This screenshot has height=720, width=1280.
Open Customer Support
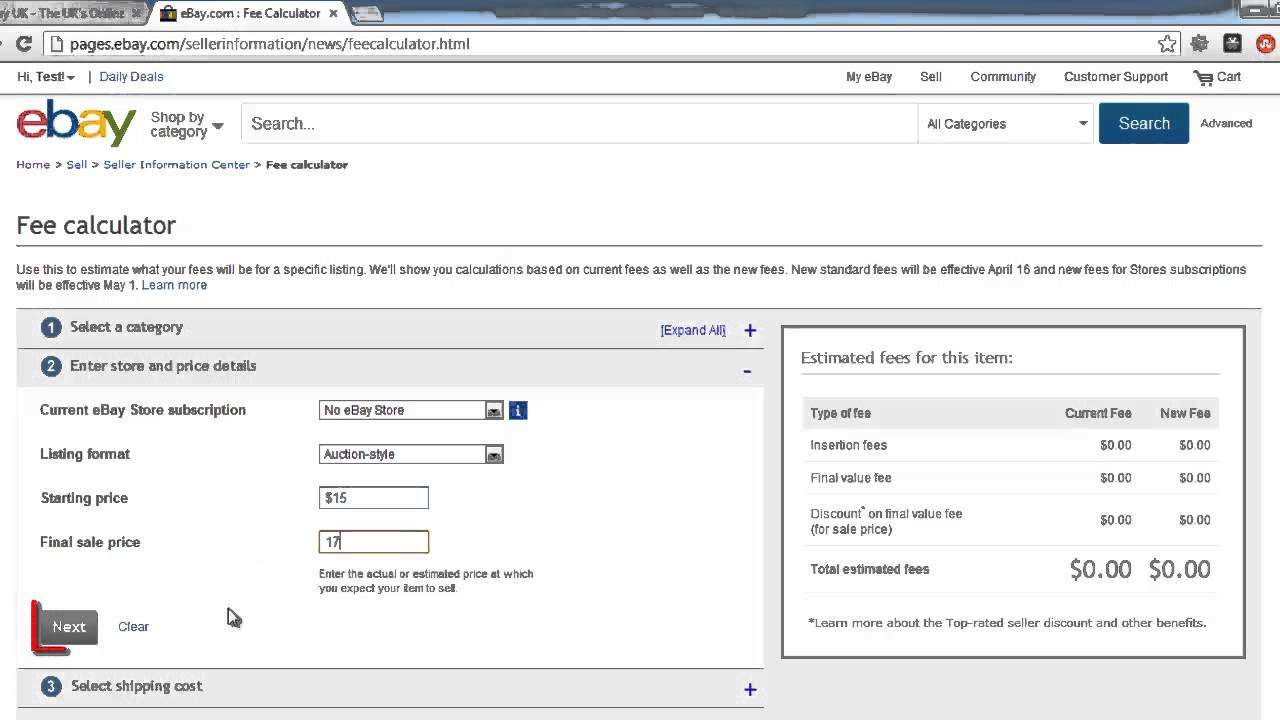tap(1116, 77)
